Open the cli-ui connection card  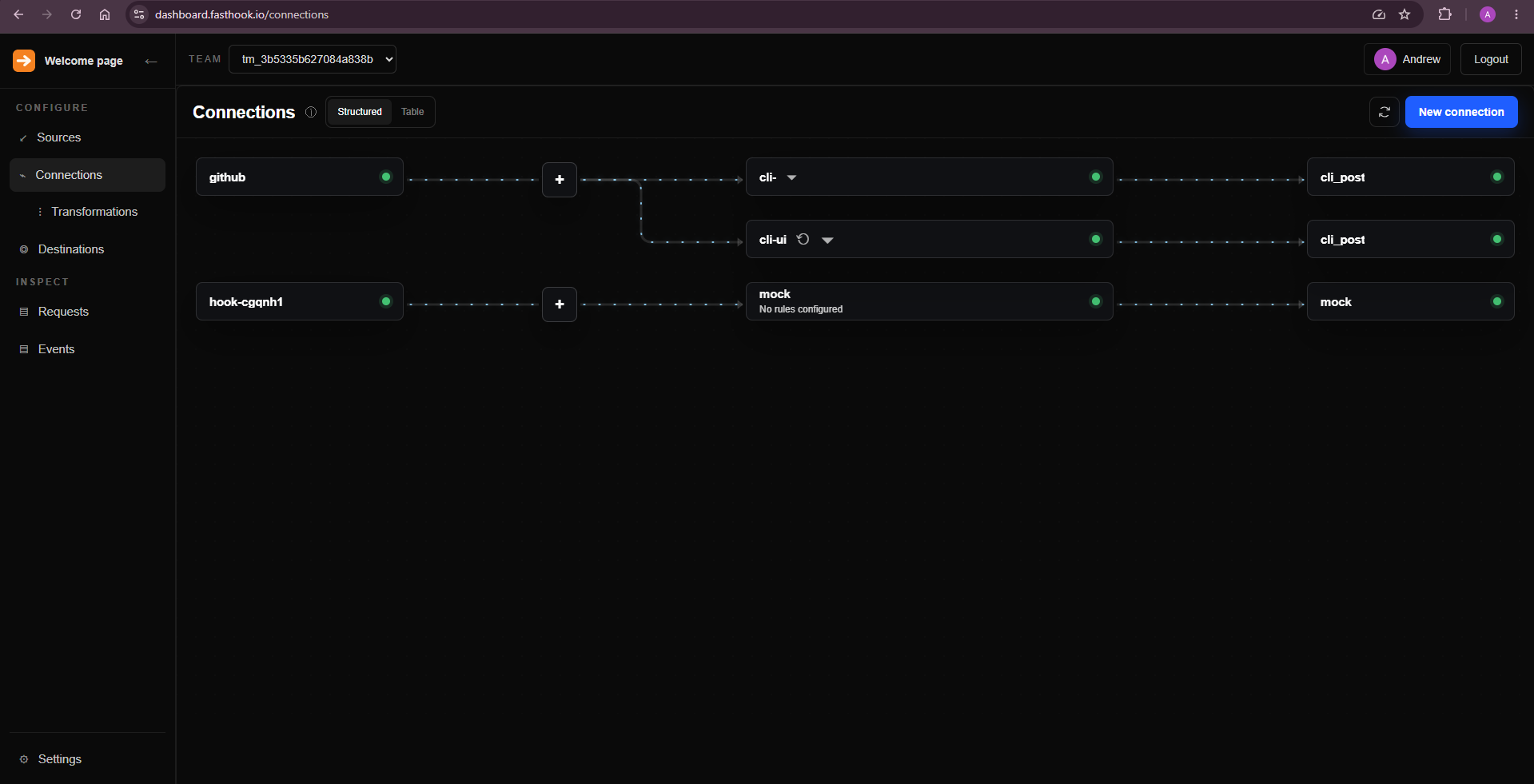click(x=929, y=239)
